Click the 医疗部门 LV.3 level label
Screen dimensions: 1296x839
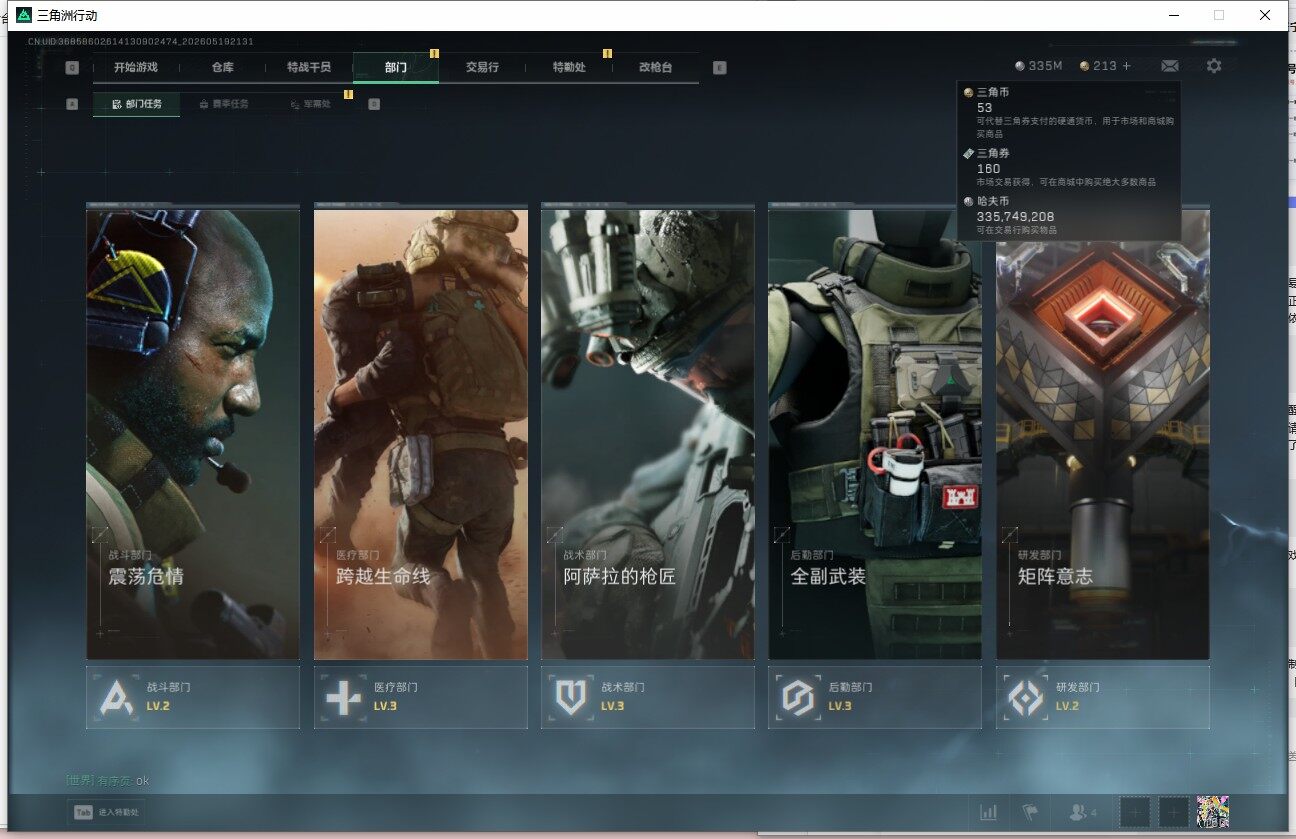point(386,706)
